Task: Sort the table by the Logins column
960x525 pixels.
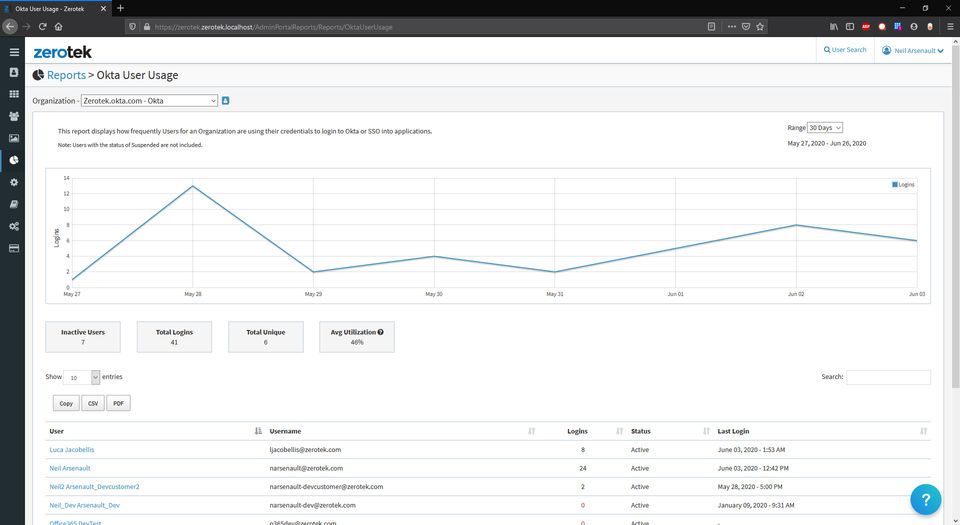Action: [582, 431]
